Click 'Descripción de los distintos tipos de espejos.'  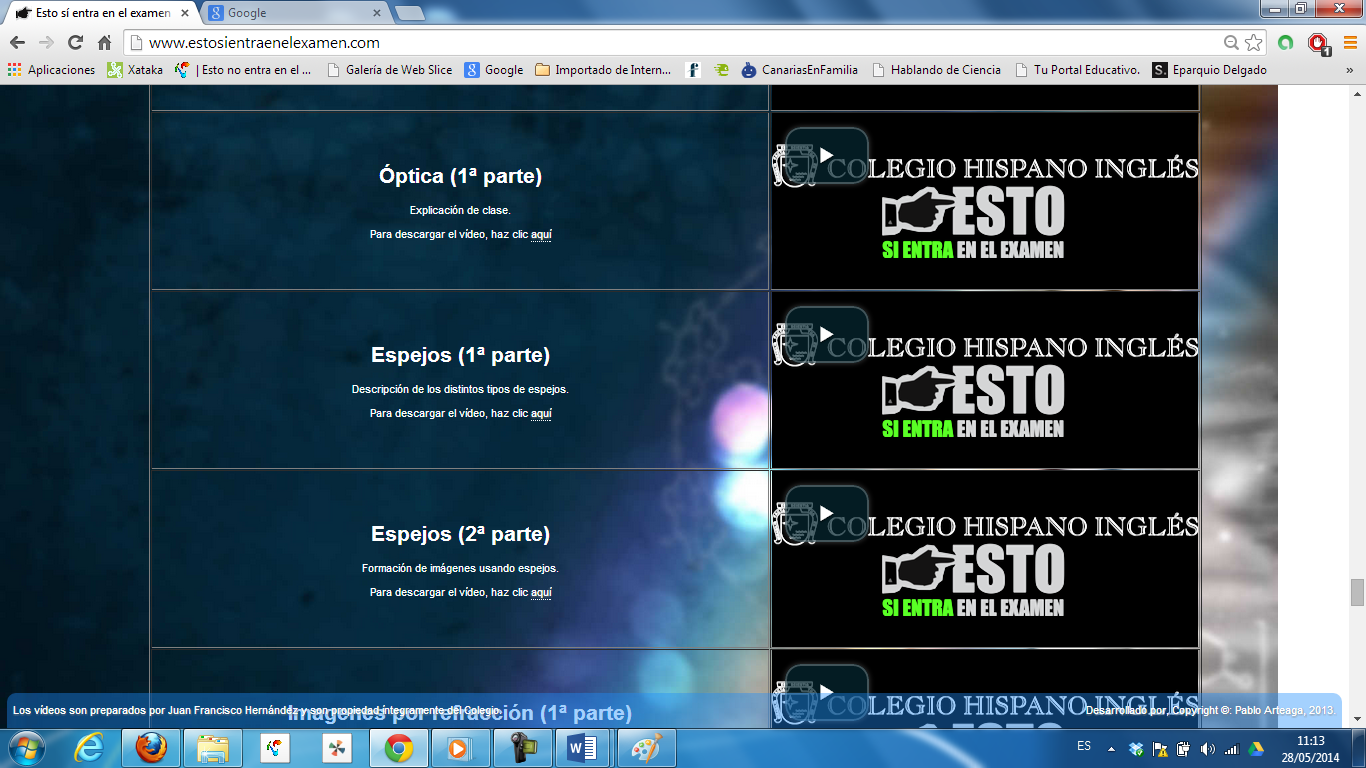click(x=460, y=390)
